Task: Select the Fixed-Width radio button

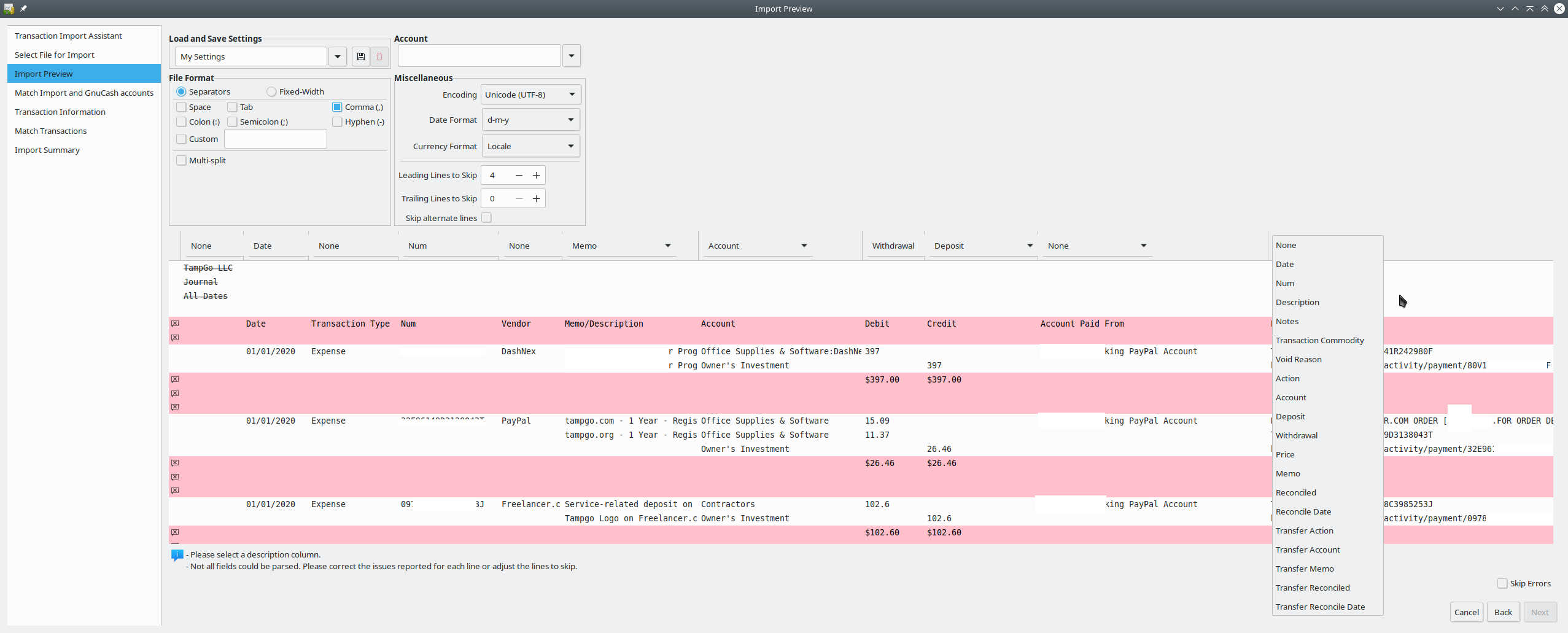Action: 271,92
